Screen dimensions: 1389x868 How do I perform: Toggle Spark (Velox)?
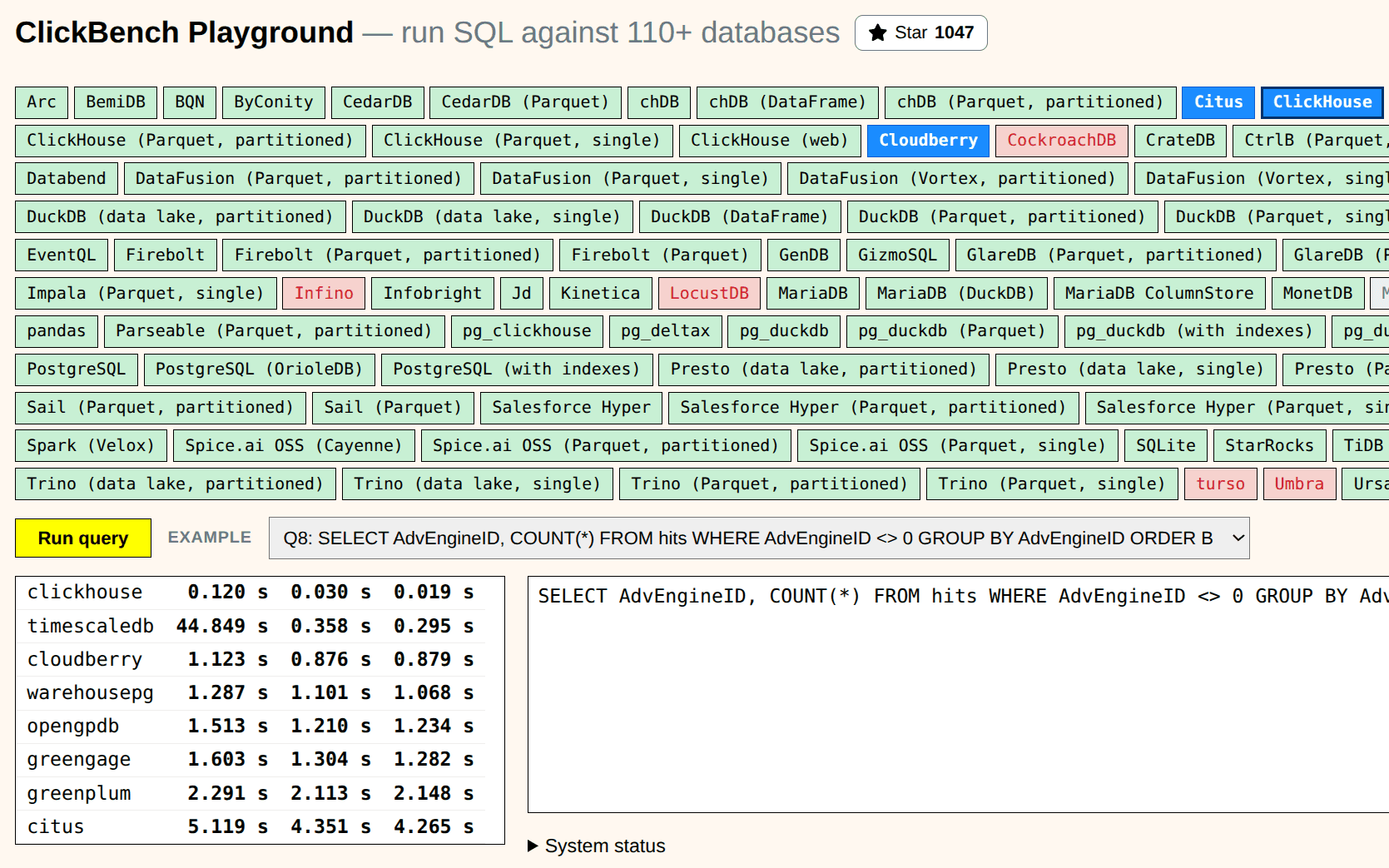click(x=91, y=445)
